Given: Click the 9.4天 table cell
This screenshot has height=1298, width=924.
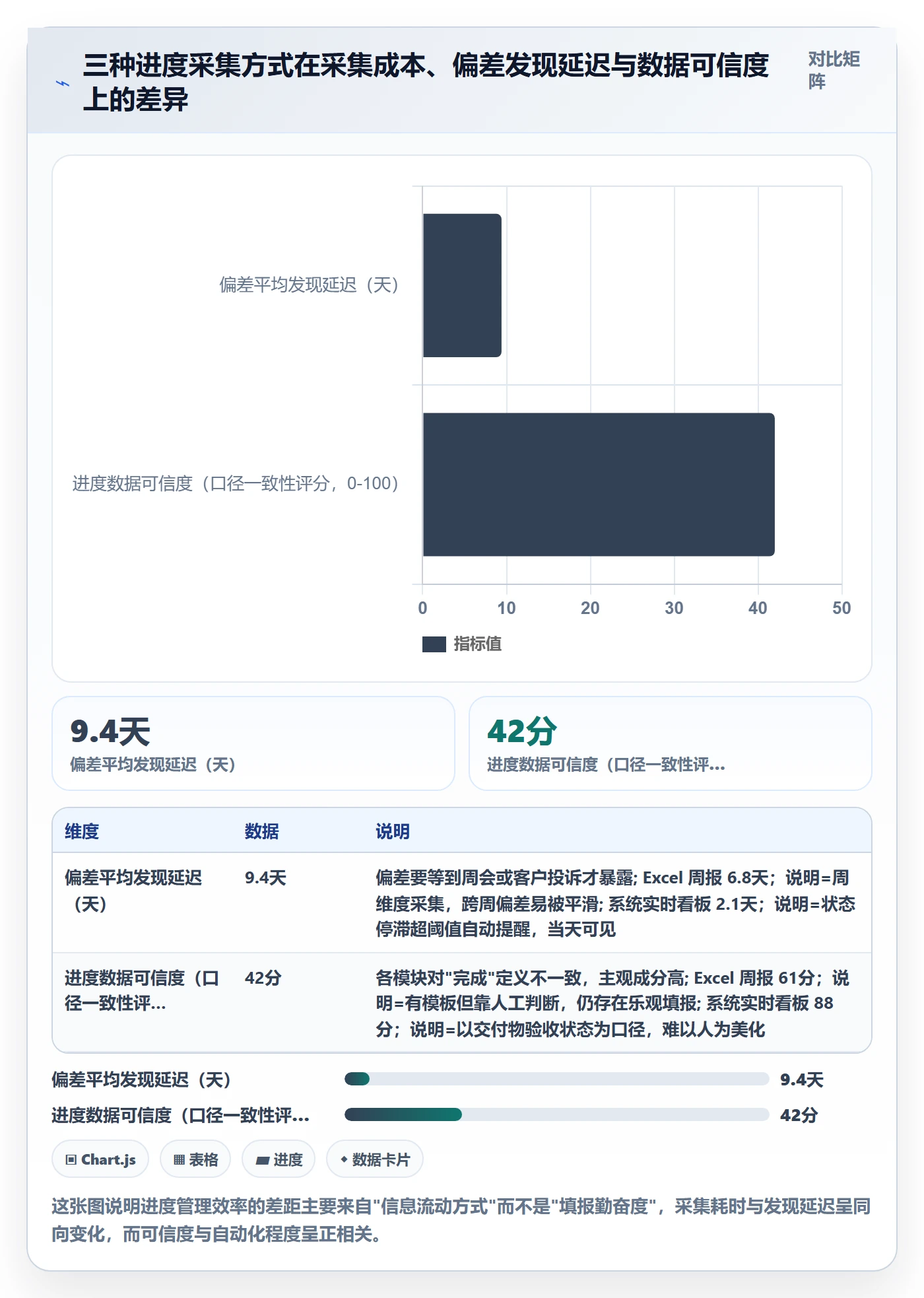Looking at the screenshot, I should pyautogui.click(x=265, y=877).
